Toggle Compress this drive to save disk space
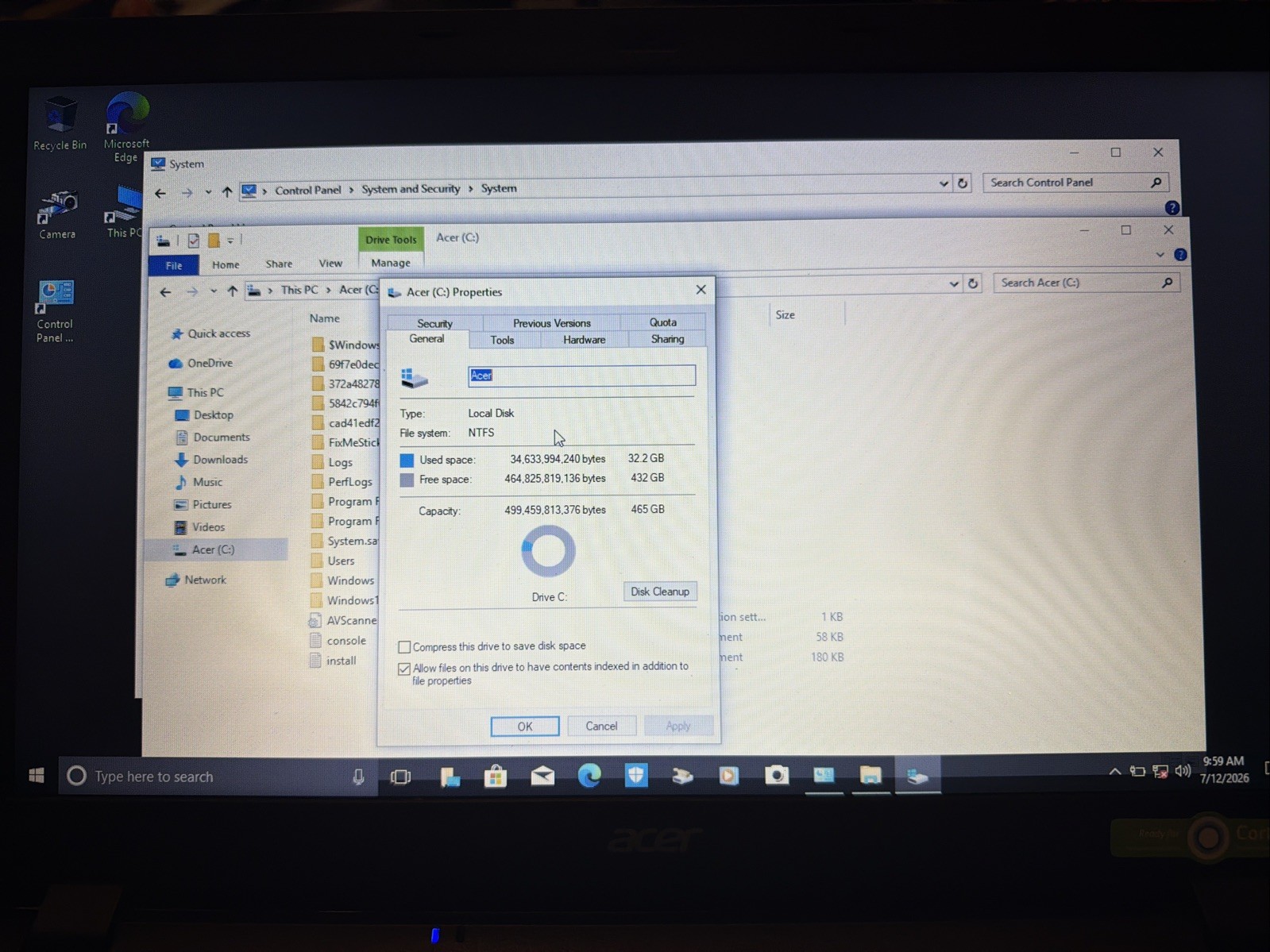 pyautogui.click(x=404, y=647)
